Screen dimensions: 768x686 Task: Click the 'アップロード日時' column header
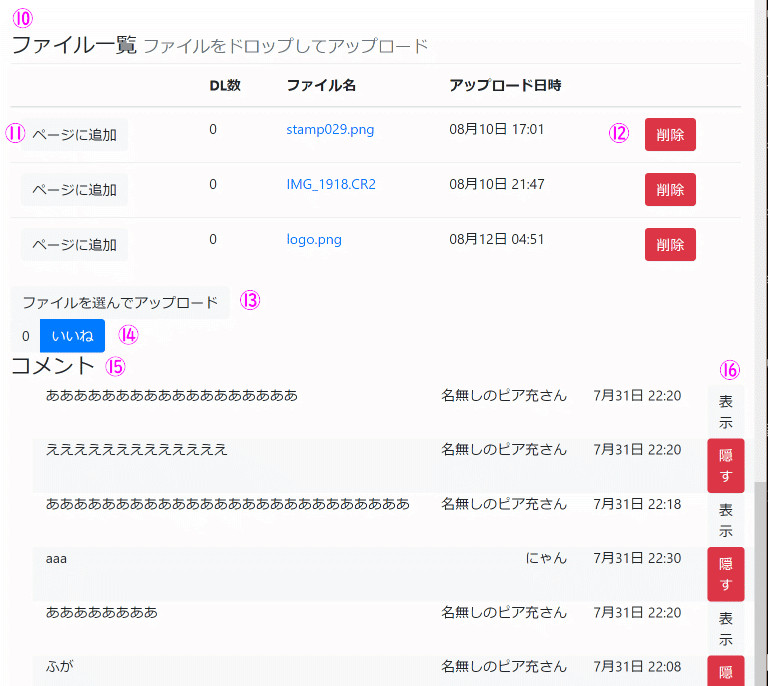(x=505, y=85)
